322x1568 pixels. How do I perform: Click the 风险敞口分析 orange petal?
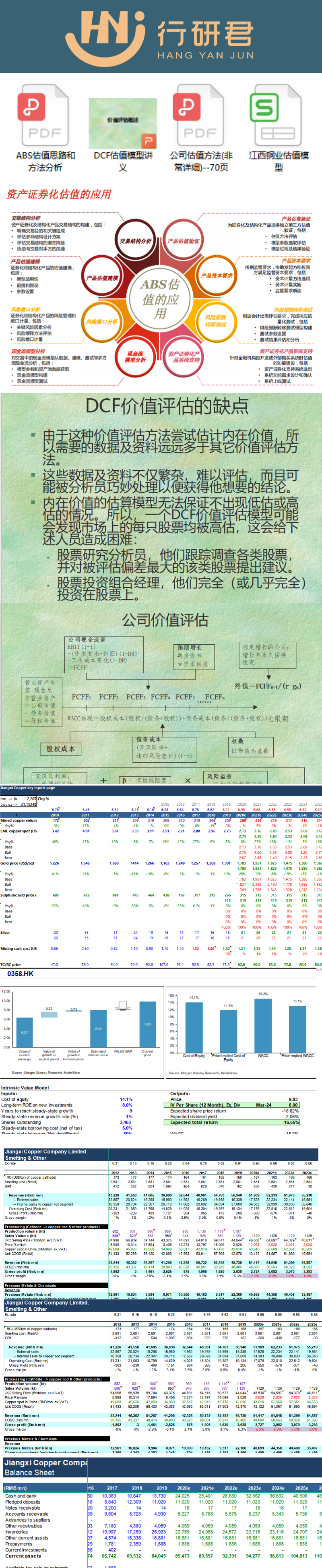coord(102,321)
